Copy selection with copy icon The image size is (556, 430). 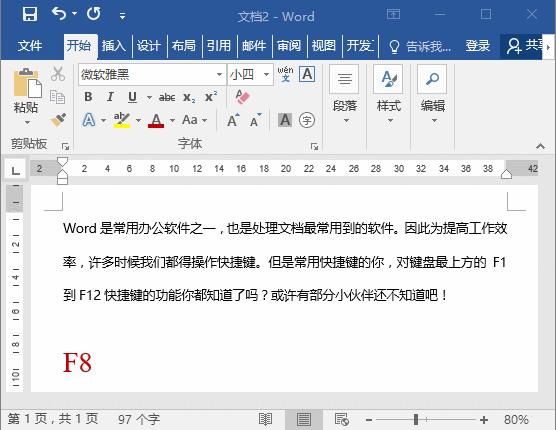(x=58, y=97)
